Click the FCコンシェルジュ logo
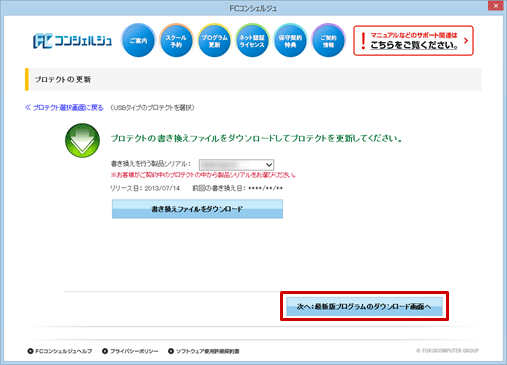The image size is (507, 365). coord(72,41)
